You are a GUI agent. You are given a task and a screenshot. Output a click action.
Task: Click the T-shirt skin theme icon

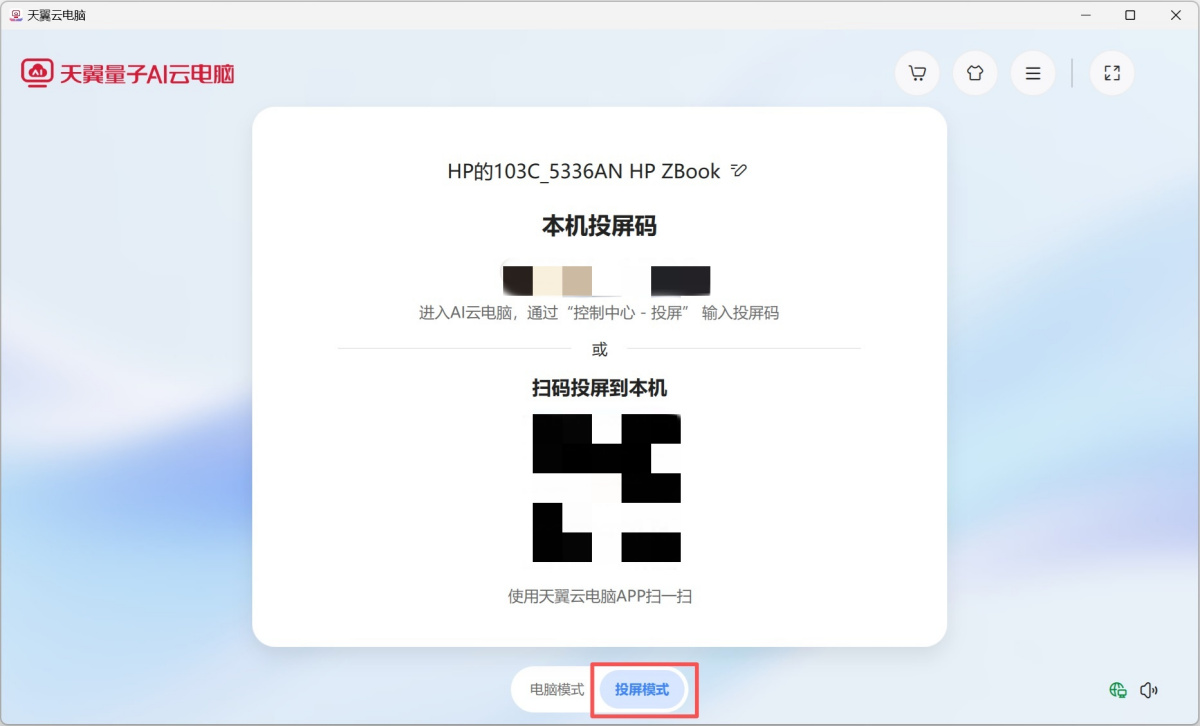[x=975, y=73]
